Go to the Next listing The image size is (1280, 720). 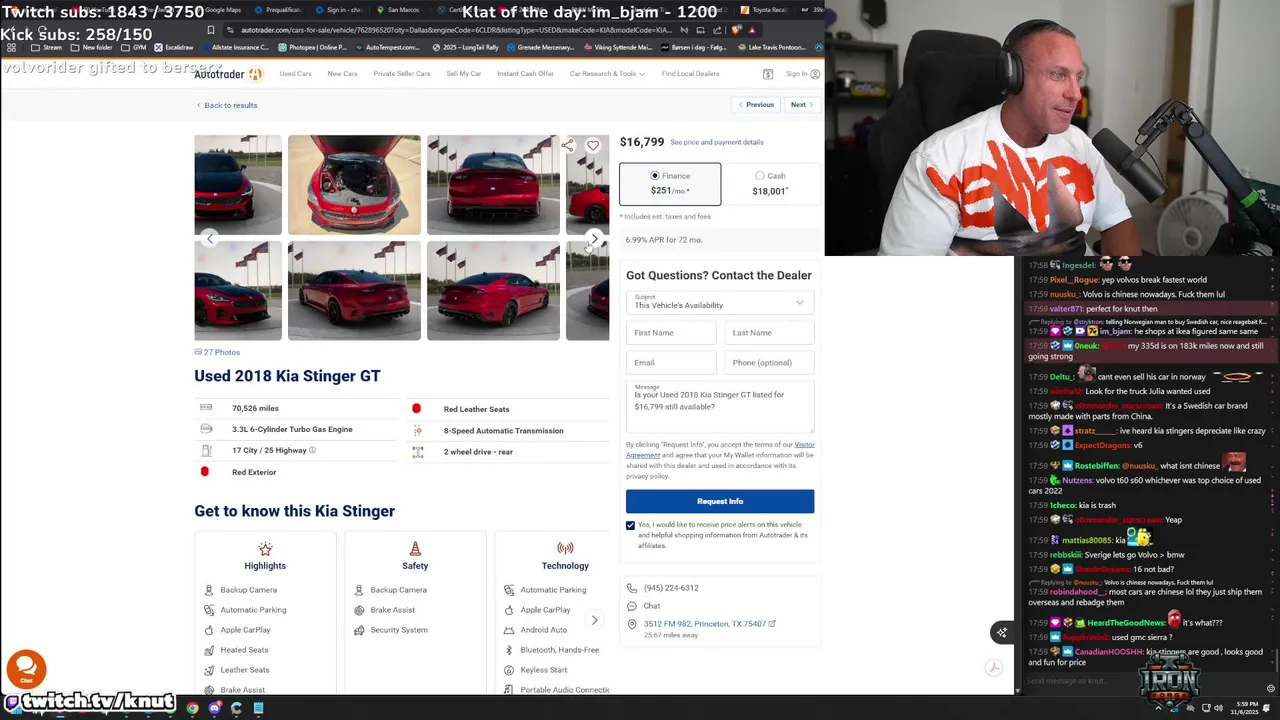[801, 105]
